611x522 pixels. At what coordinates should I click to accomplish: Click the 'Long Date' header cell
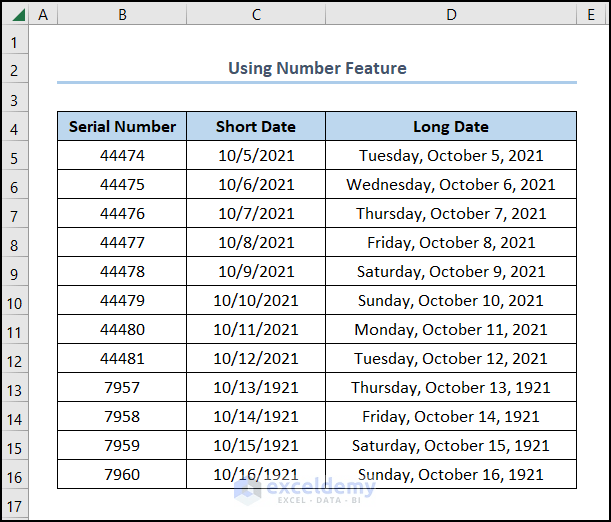click(x=451, y=126)
